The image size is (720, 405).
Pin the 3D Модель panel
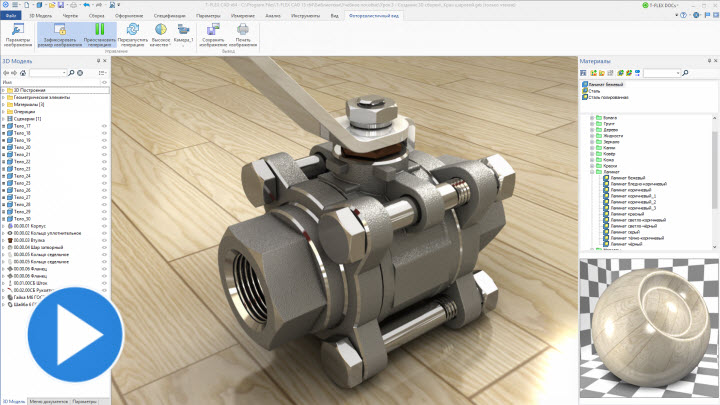click(x=98, y=61)
